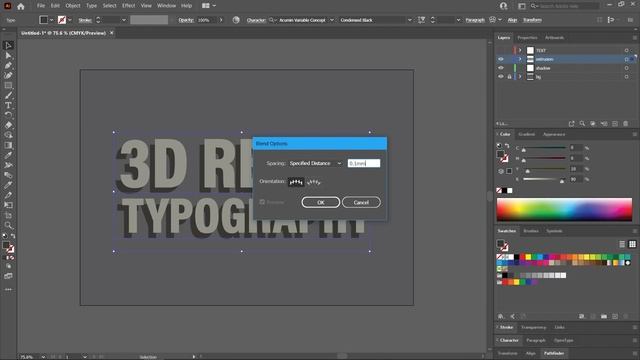Open the Effect menu
The image size is (640, 360).
point(129,6)
